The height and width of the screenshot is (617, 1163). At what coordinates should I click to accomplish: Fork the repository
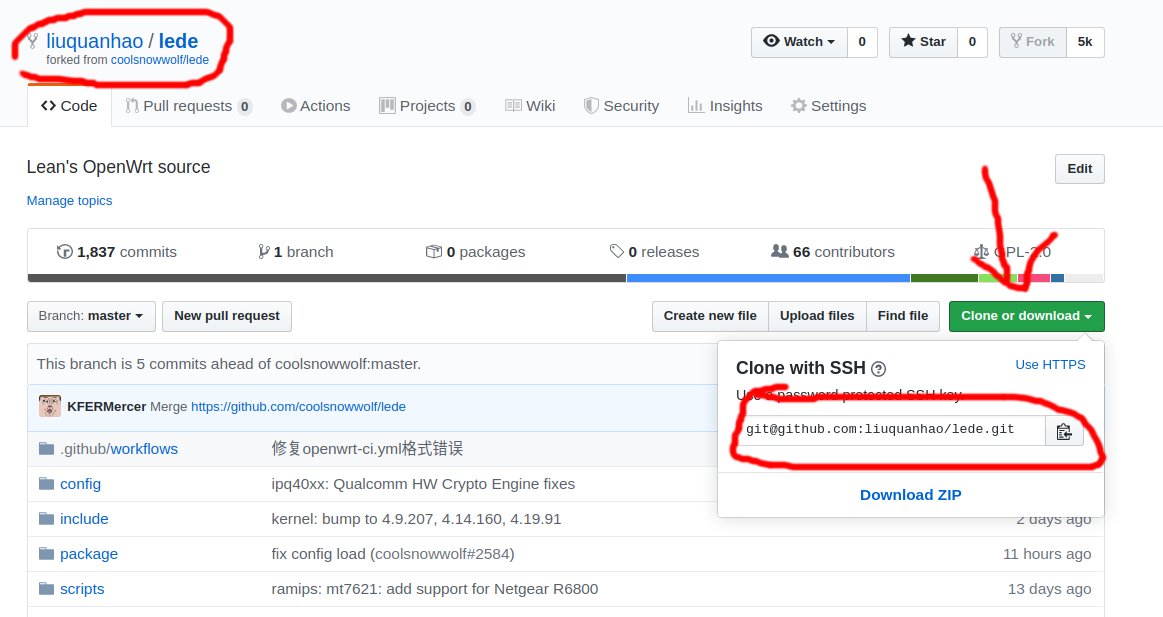[x=1032, y=42]
